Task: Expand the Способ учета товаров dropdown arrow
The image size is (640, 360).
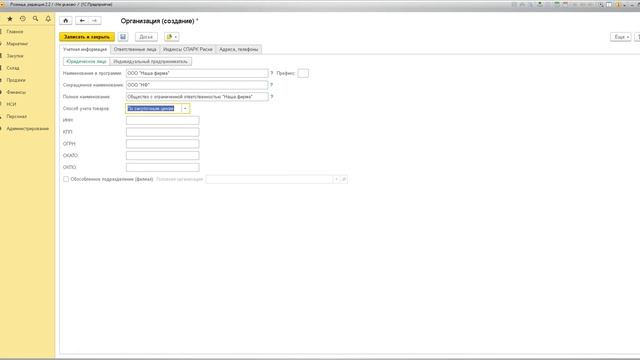Action: click(x=185, y=109)
